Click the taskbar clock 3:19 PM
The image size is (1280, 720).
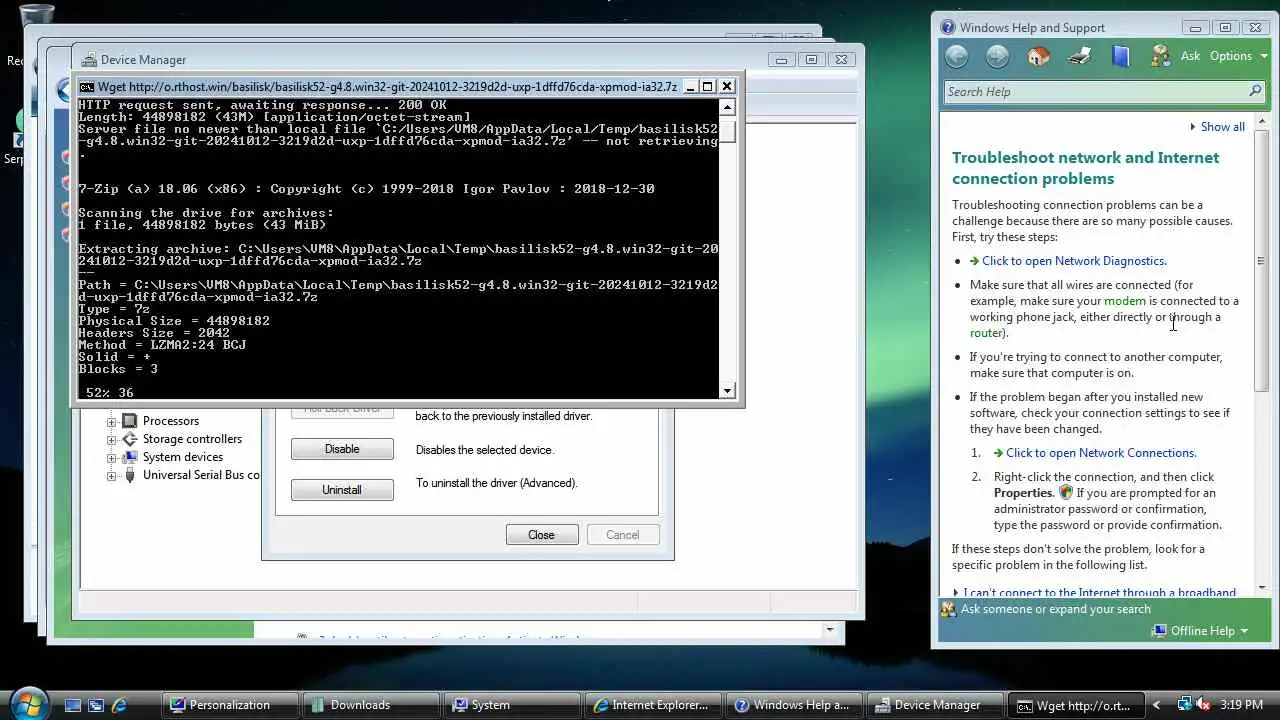pos(1241,705)
